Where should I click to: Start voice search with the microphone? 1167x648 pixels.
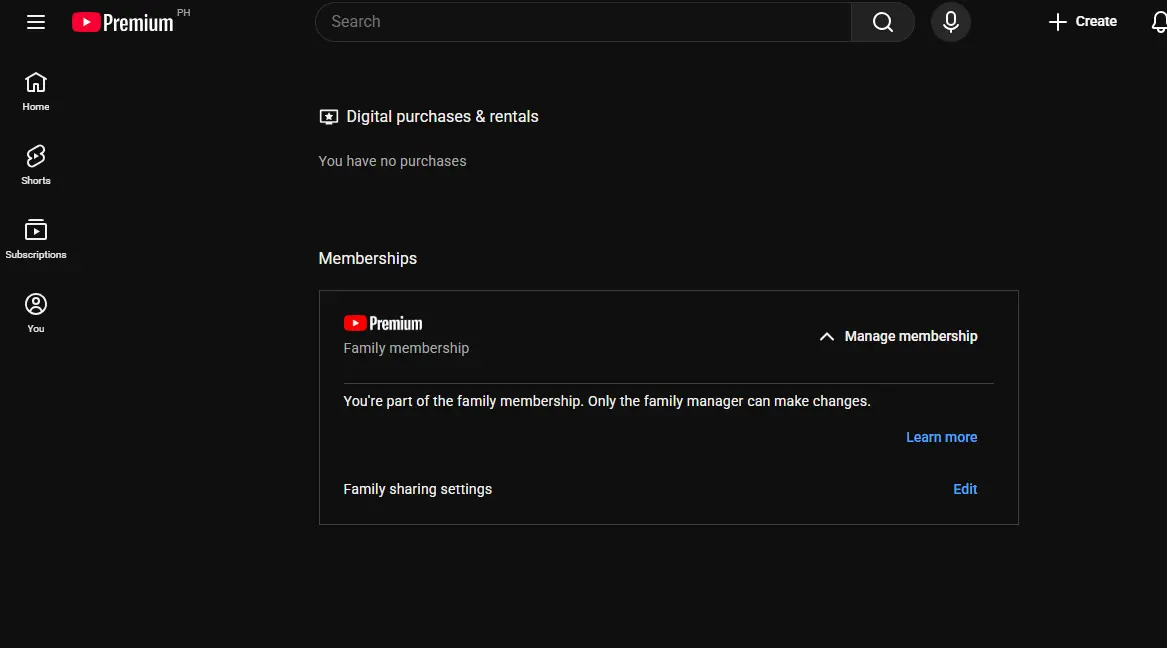click(x=950, y=22)
